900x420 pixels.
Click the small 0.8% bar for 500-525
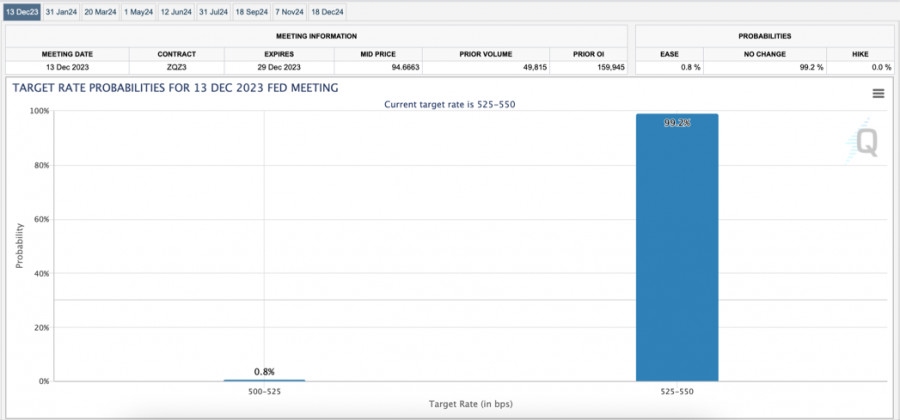264,380
